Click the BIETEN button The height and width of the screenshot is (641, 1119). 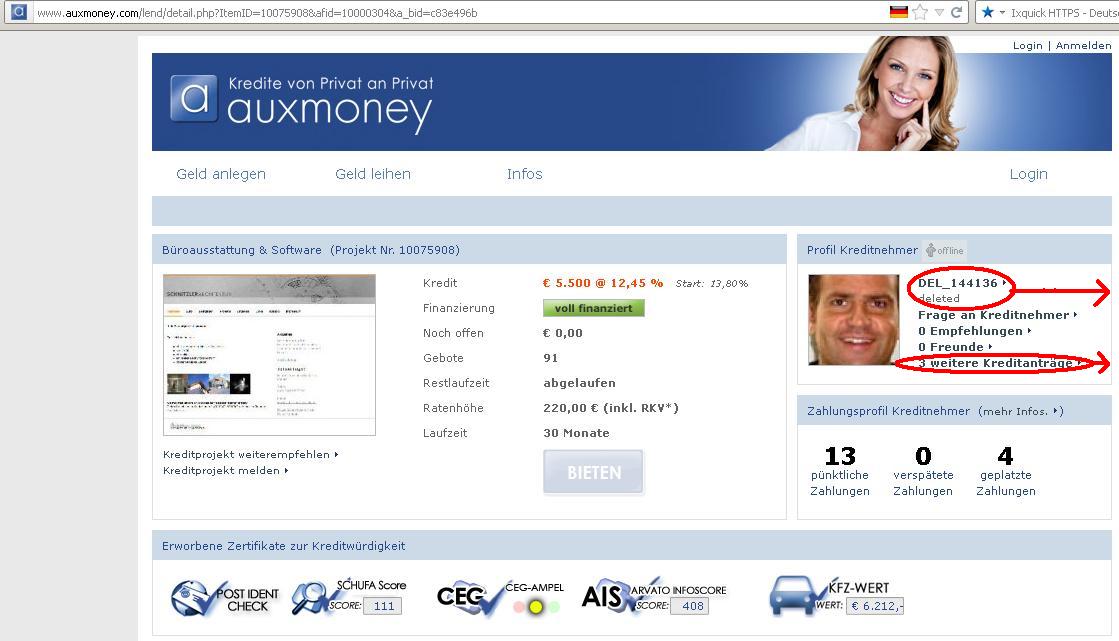click(x=593, y=472)
